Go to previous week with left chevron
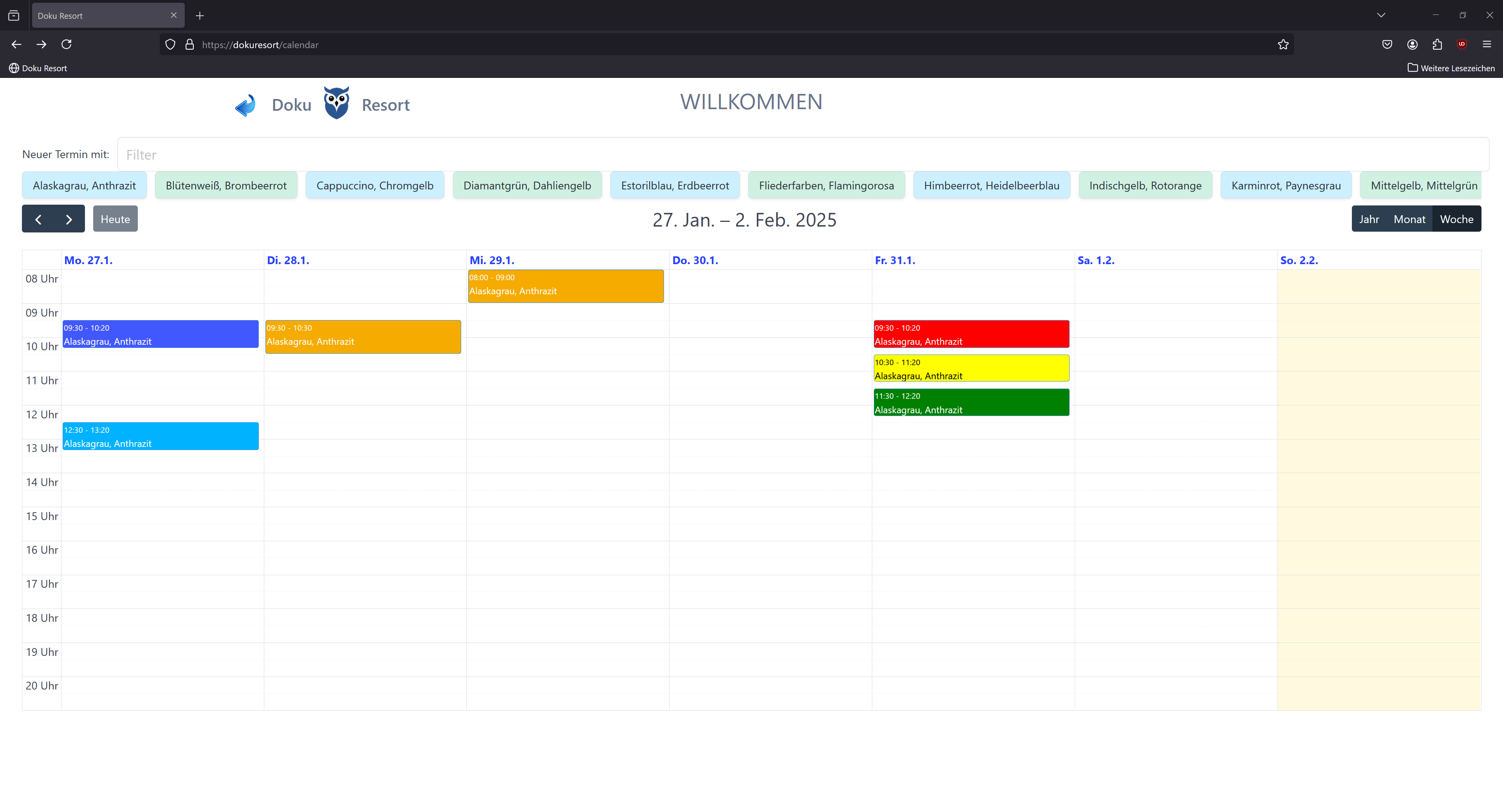 click(x=38, y=219)
